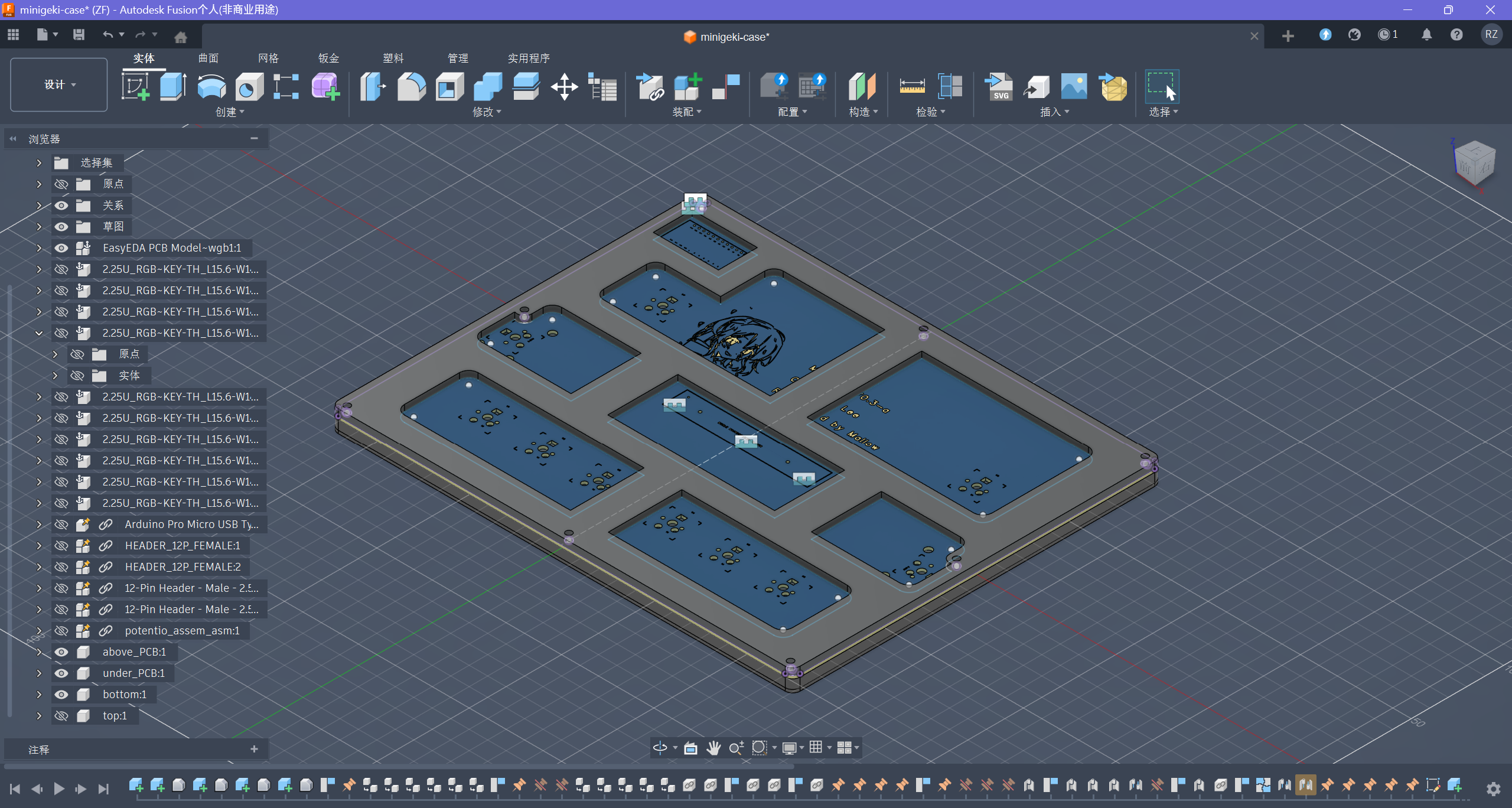The width and height of the screenshot is (1512, 808).
Task: Open the 设计 workspace dropdown
Action: point(59,84)
